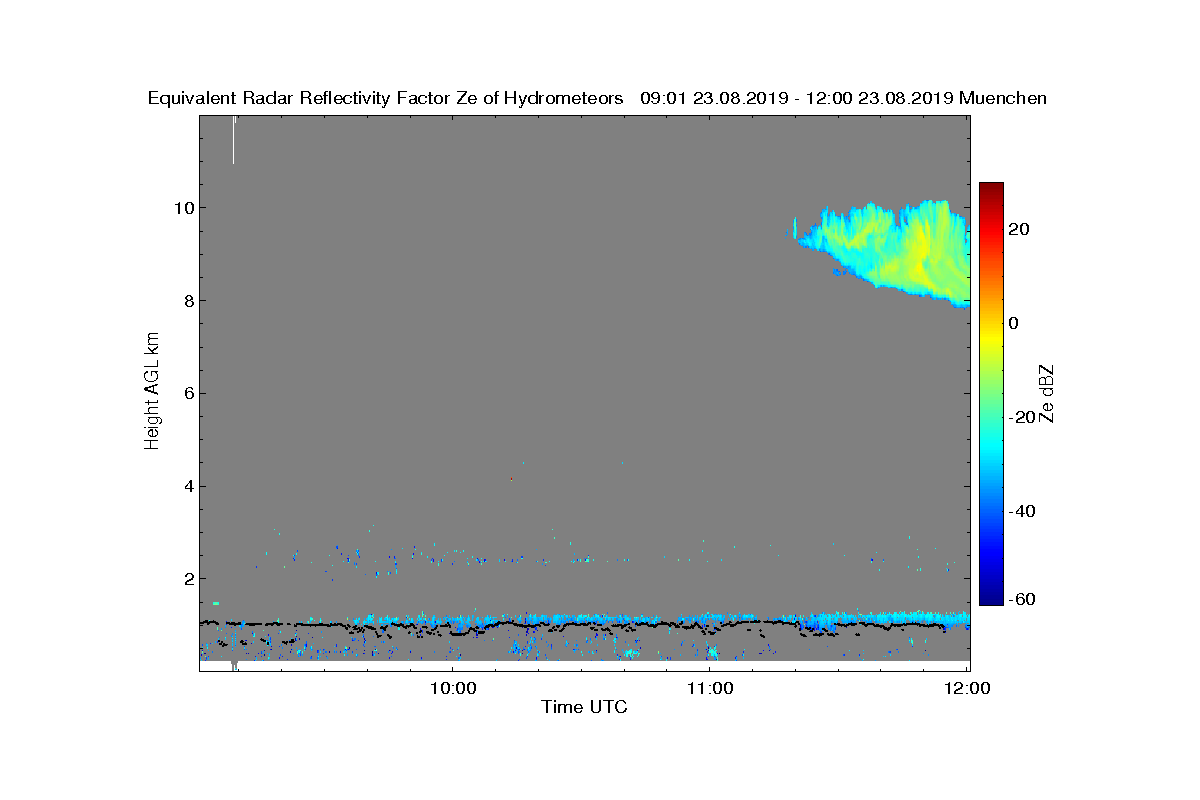The image size is (1200, 800).
Task: Click the 'Height AGL km' axis label
Action: click(152, 393)
